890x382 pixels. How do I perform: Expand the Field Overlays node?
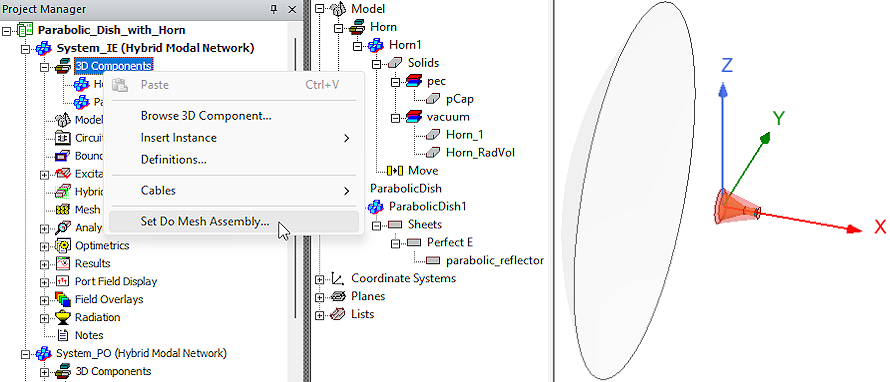click(x=44, y=300)
